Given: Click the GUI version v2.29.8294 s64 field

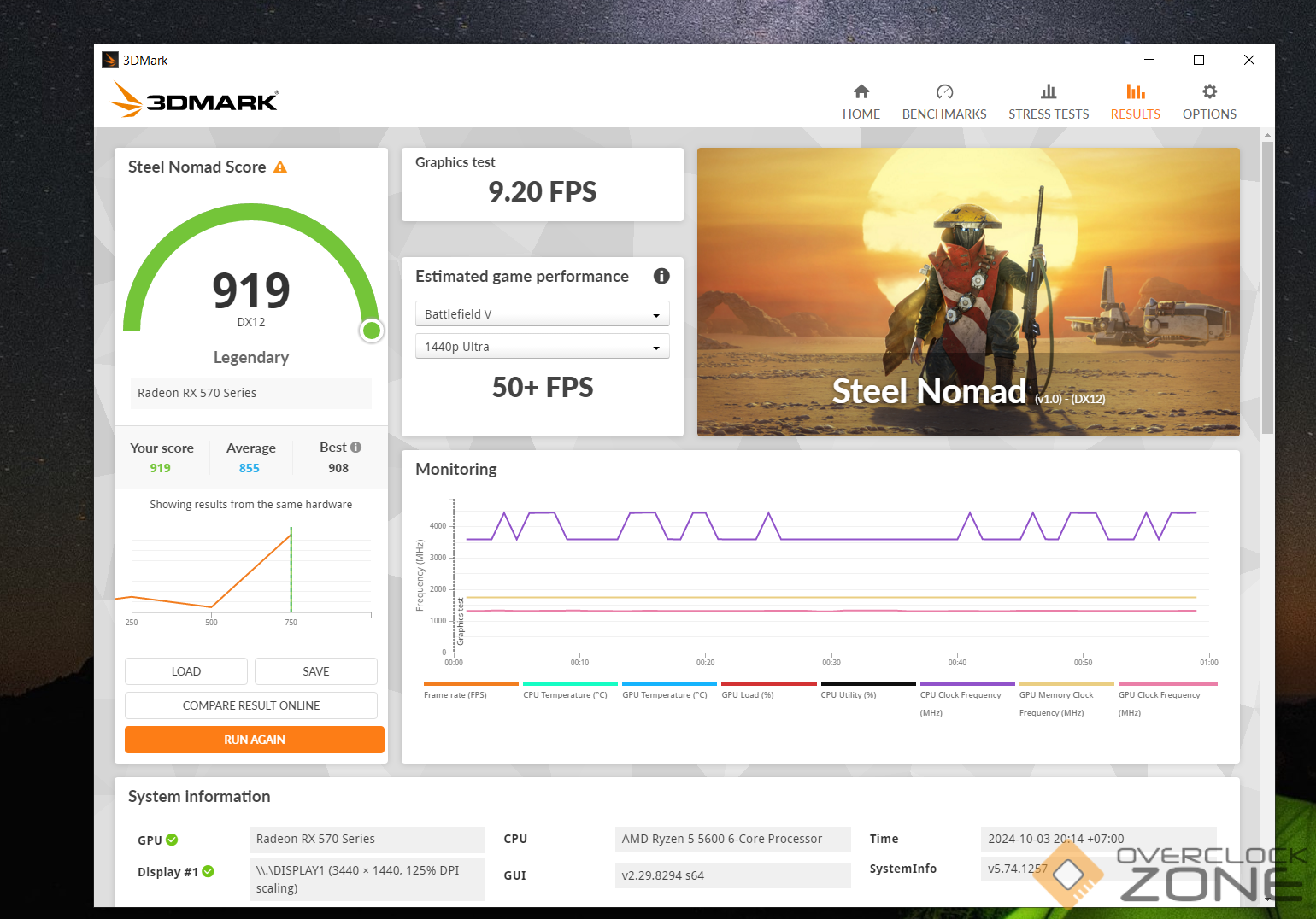Looking at the screenshot, I should coord(732,875).
